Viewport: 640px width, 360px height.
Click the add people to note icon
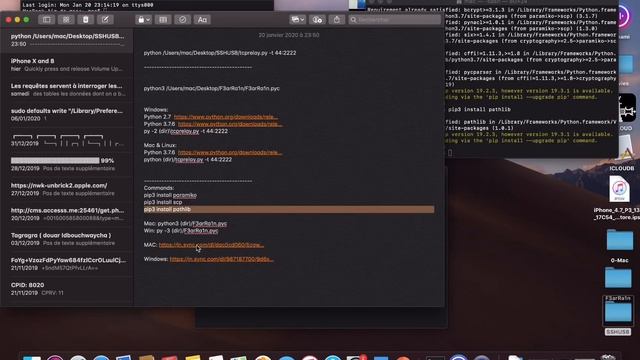[317, 19]
